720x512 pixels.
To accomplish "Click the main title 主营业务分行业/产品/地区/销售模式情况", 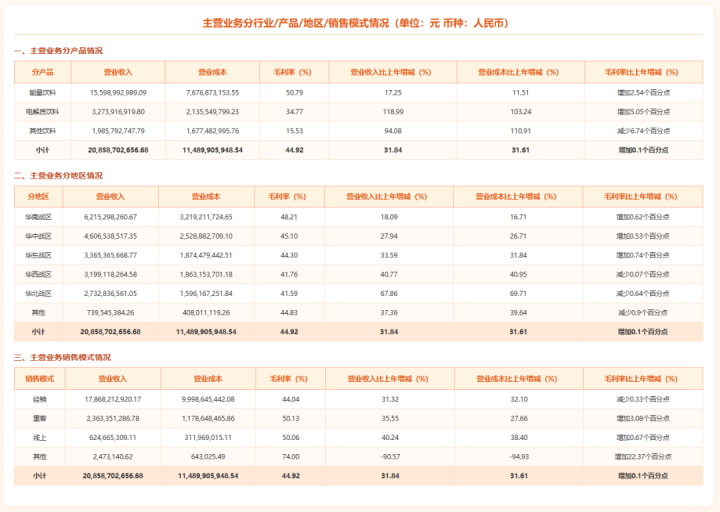I will 359,22.
